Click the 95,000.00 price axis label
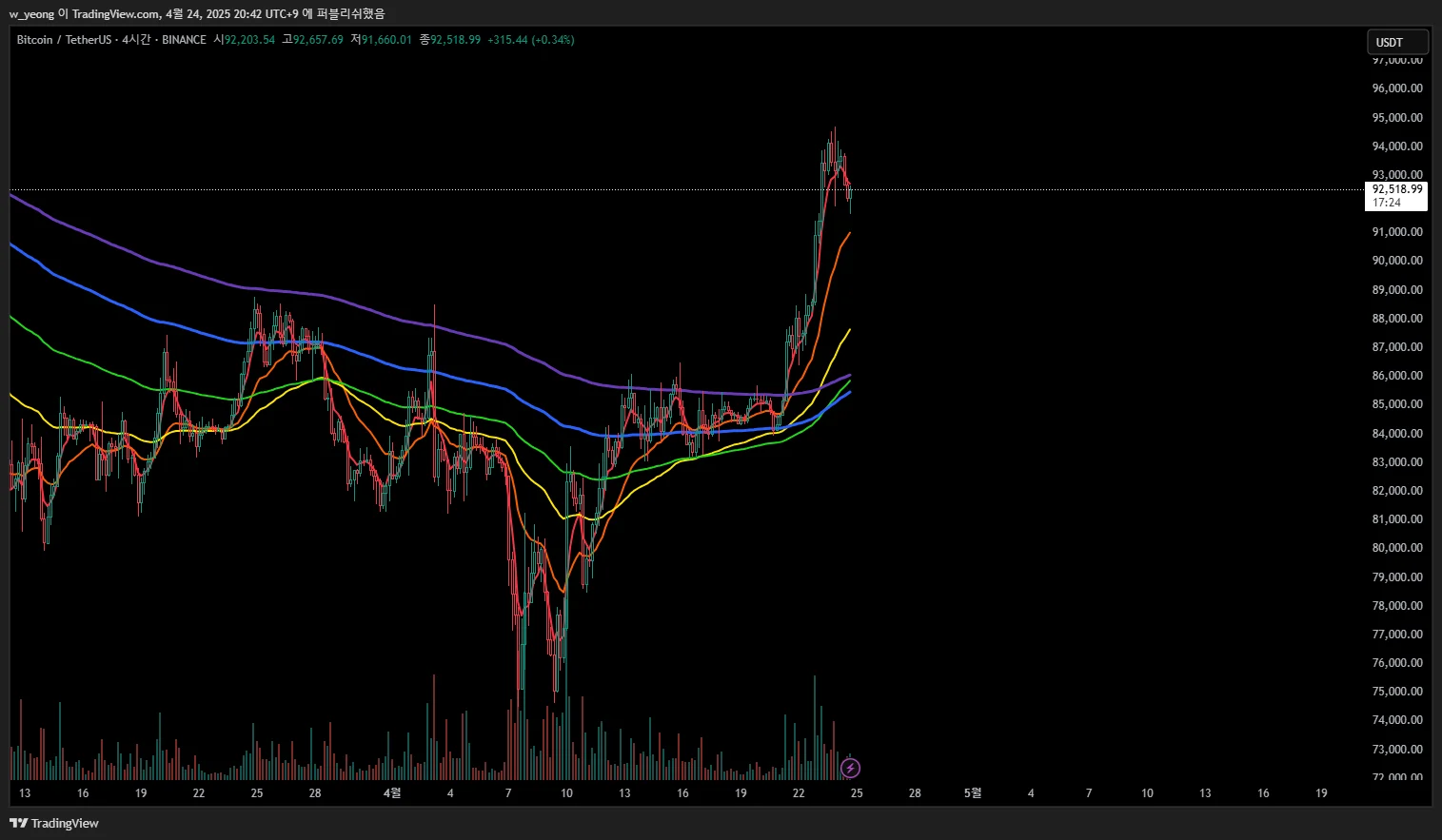Image resolution: width=1442 pixels, height=840 pixels. pos(1396,118)
